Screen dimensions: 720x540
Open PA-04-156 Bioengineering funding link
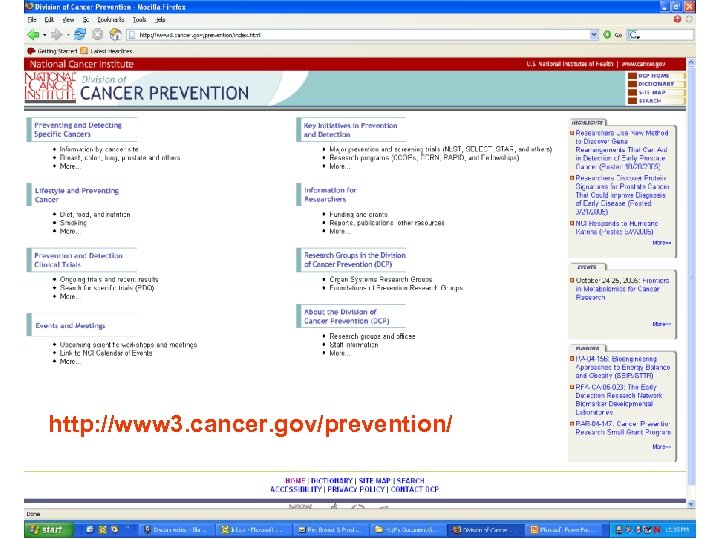coord(622,367)
